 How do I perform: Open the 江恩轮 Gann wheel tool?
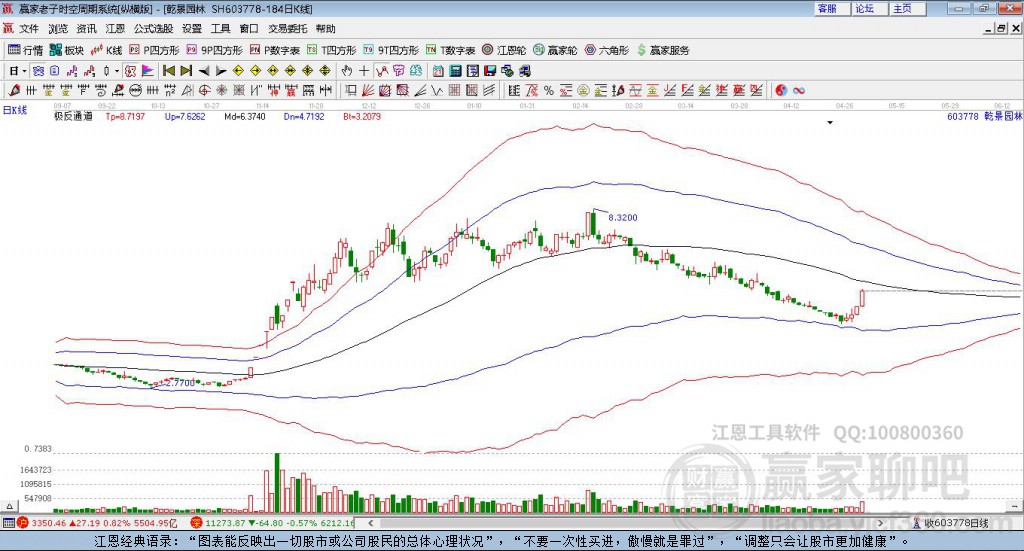tap(504, 50)
